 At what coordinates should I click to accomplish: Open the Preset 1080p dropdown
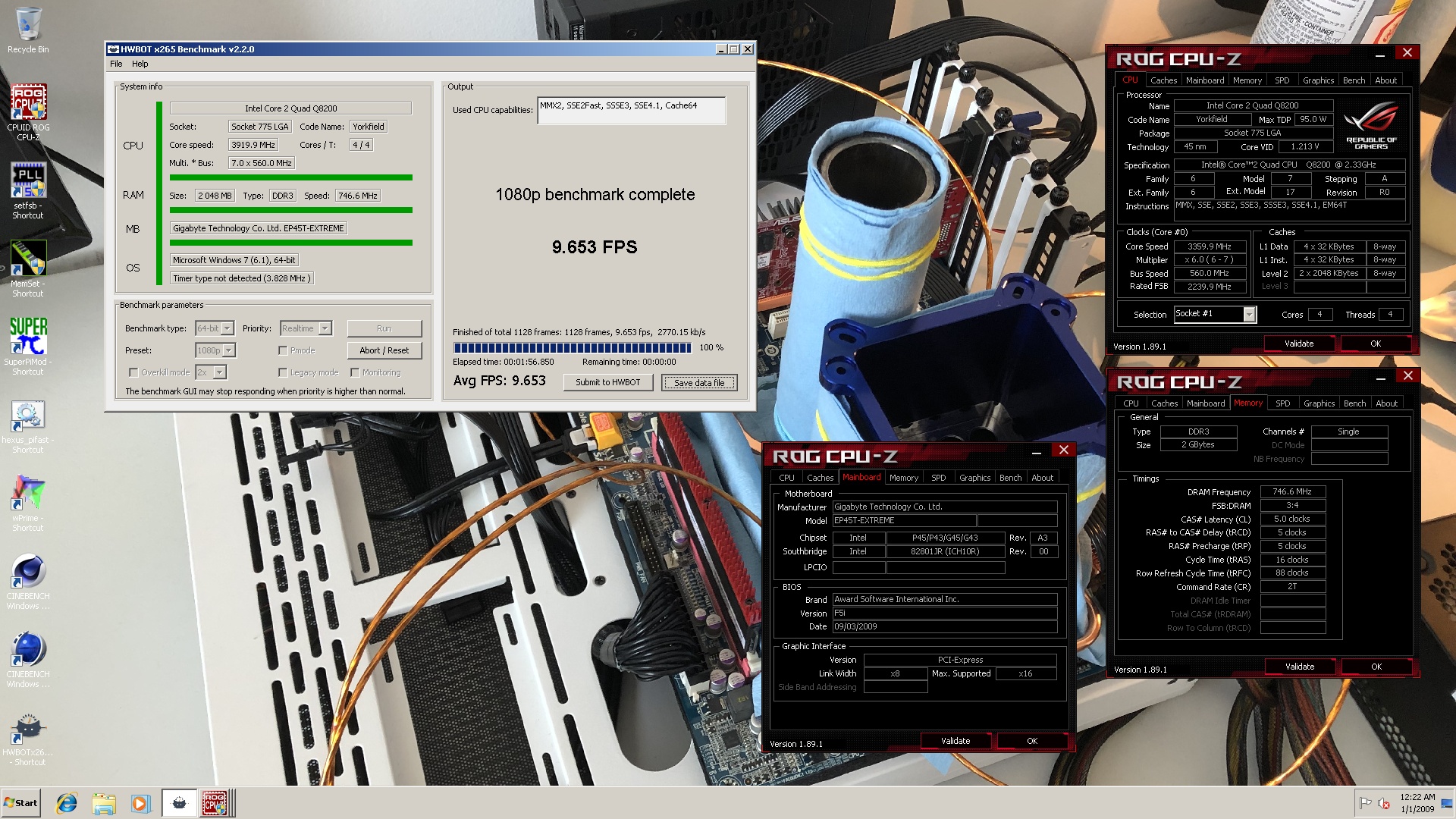[x=216, y=350]
